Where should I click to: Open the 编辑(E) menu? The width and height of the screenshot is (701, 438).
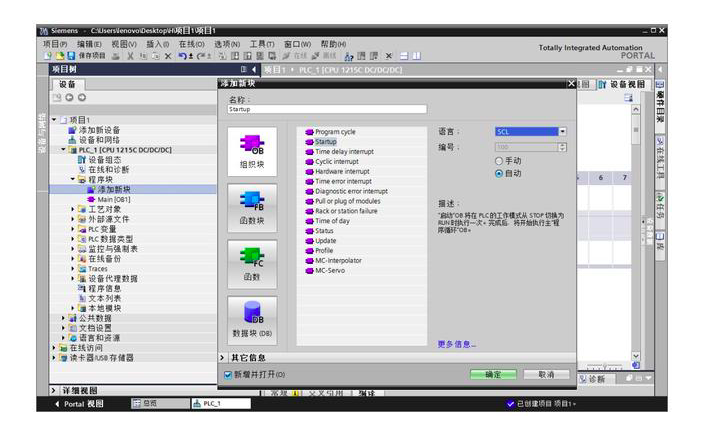coord(89,44)
